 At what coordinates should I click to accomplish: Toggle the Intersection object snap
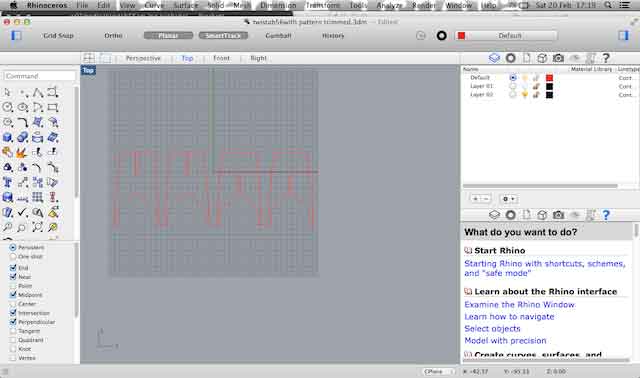click(x=13, y=313)
